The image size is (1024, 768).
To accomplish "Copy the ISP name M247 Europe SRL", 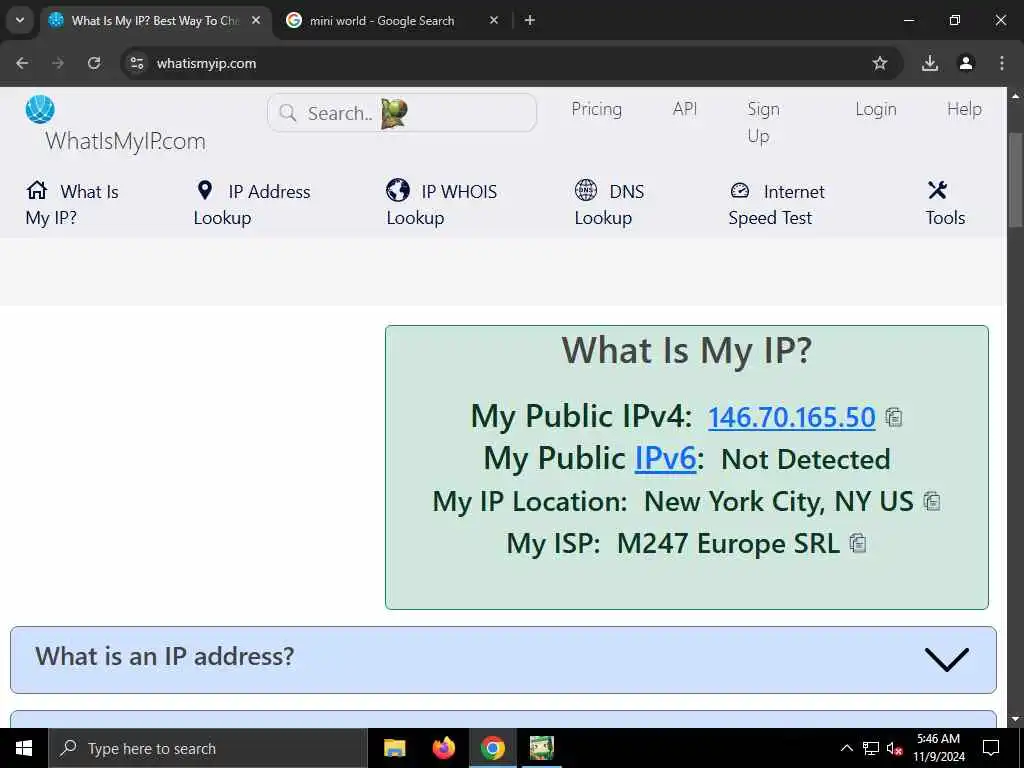I will 858,543.
